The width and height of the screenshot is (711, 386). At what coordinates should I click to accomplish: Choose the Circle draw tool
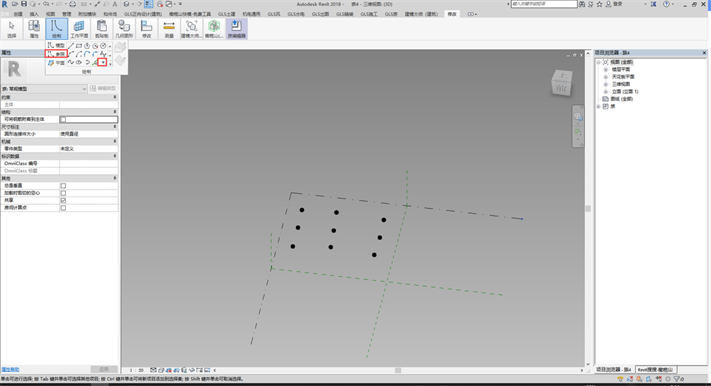click(x=103, y=46)
